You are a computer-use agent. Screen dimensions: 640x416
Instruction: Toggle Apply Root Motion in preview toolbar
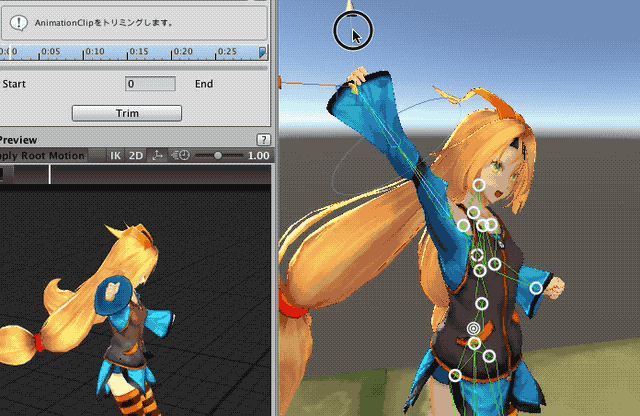point(42,156)
